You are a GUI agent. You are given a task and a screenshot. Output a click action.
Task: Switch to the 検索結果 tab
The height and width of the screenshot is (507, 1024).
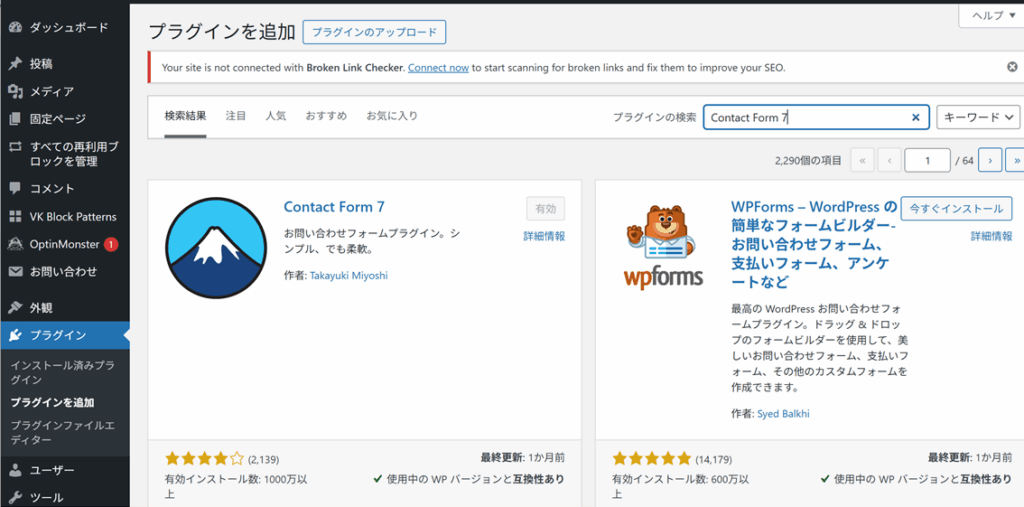point(185,116)
